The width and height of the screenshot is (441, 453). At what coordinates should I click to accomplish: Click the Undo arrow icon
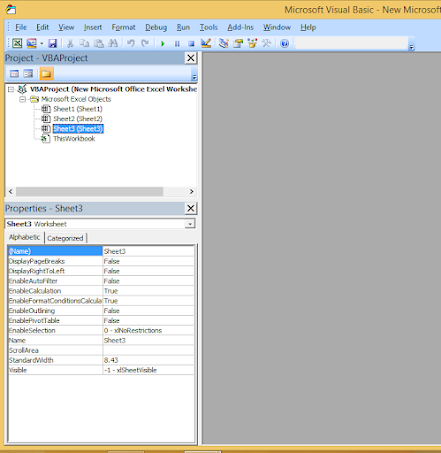(131, 43)
